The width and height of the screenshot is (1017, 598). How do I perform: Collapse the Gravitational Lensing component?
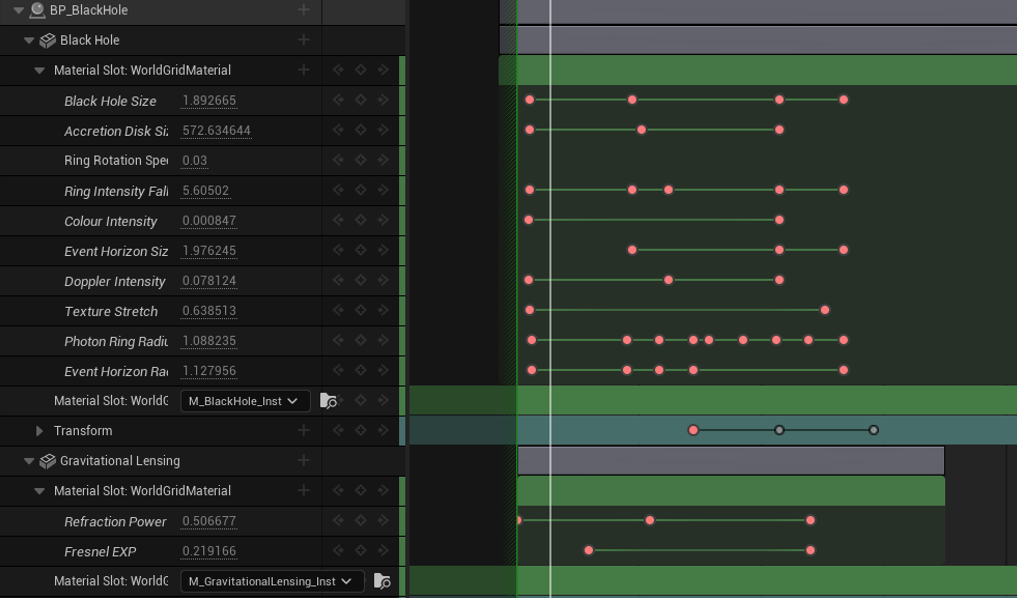pos(29,461)
